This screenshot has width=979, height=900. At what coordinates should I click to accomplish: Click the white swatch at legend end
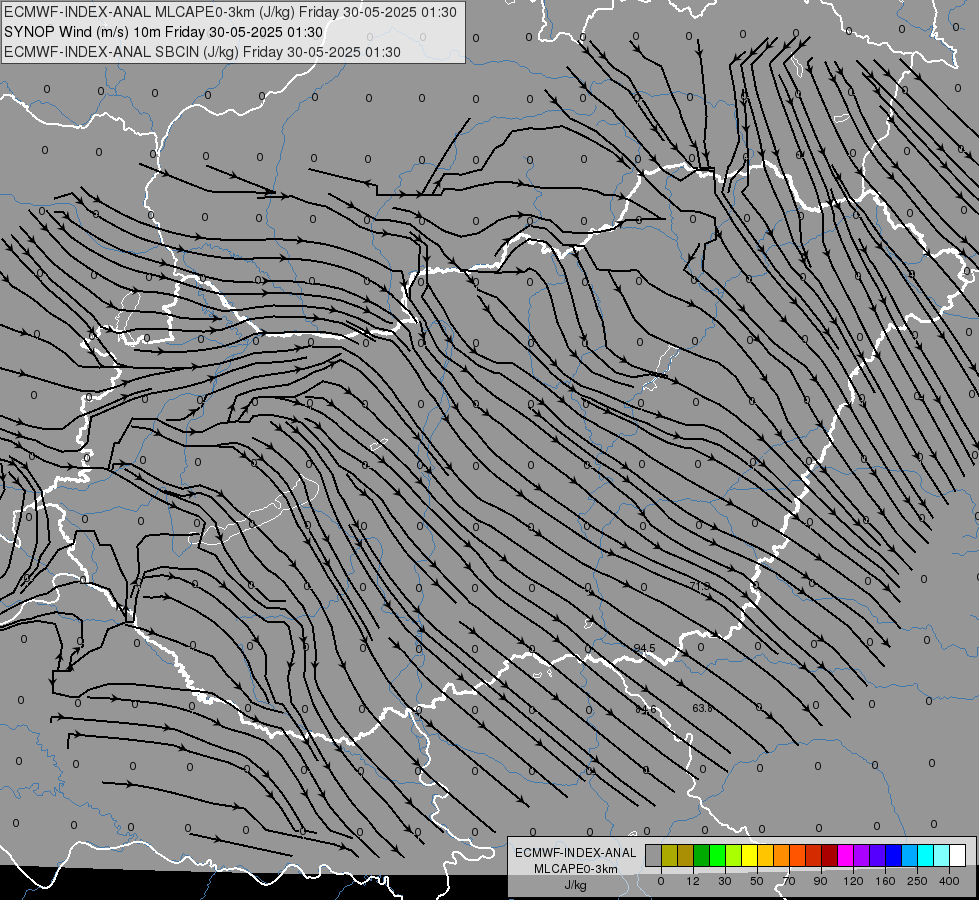click(958, 855)
